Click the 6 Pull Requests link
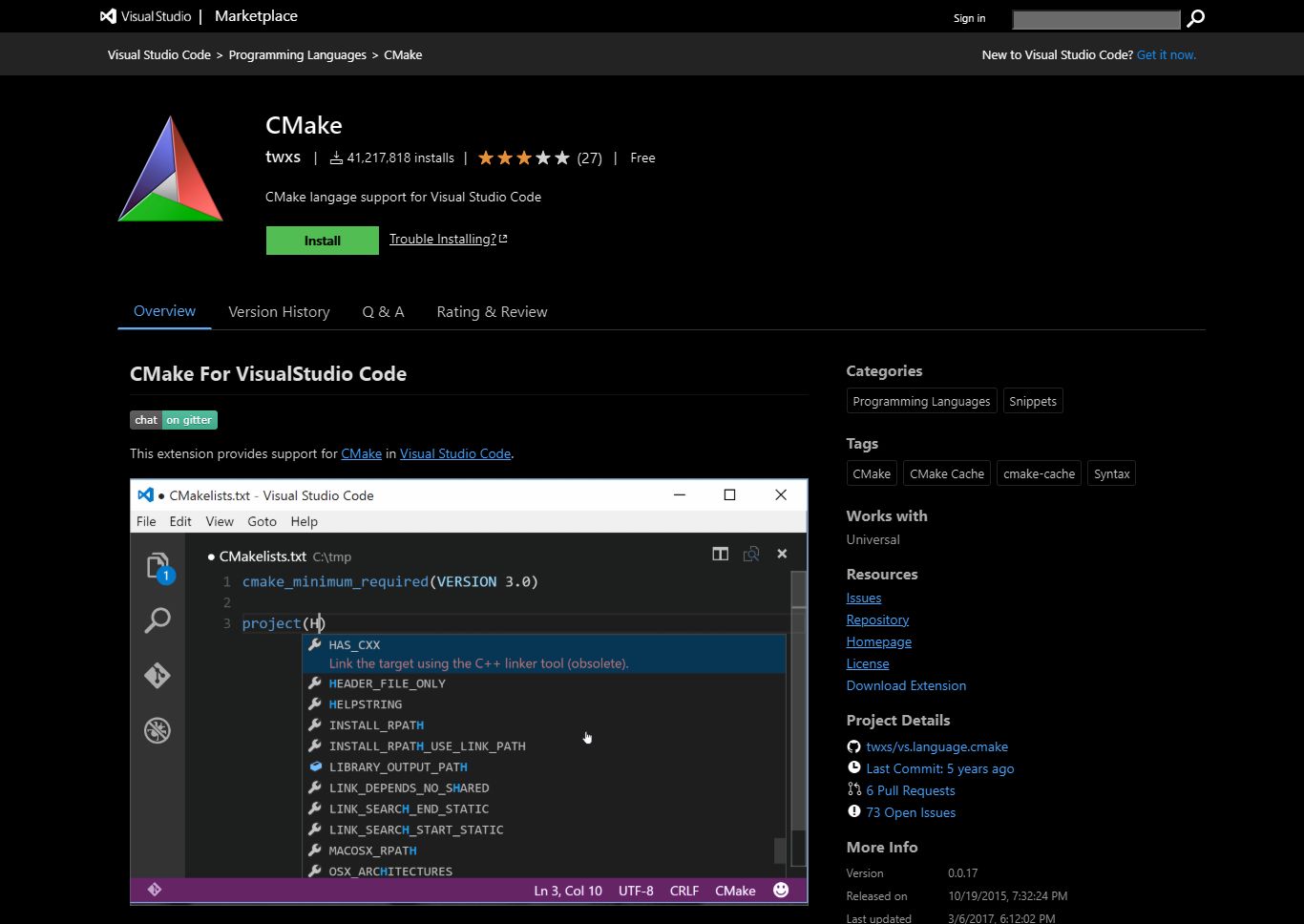The height and width of the screenshot is (924, 1304). click(911, 790)
